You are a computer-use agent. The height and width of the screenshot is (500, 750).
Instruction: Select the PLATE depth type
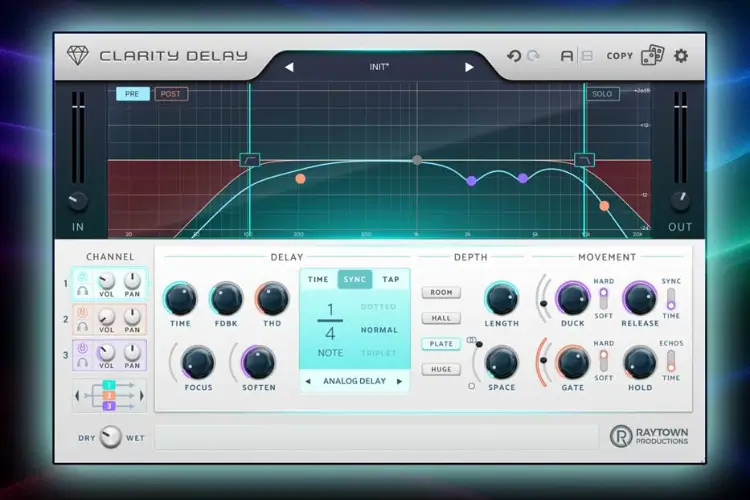[x=441, y=344]
